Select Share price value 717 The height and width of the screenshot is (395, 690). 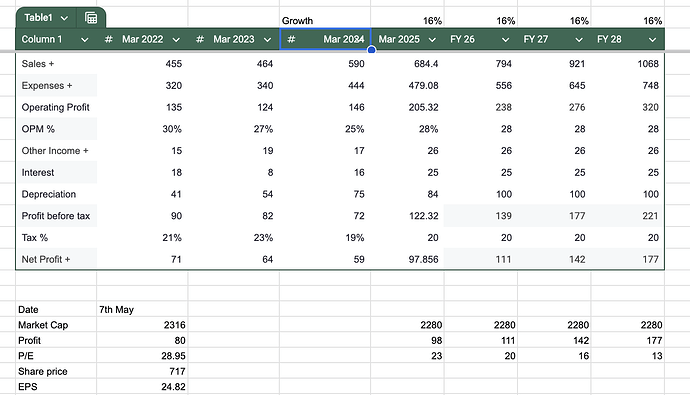(x=177, y=371)
